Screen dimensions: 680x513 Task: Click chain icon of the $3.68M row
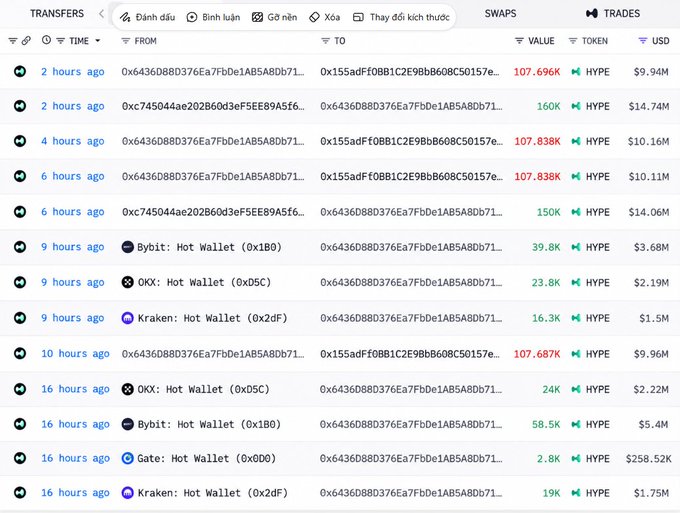coord(20,247)
